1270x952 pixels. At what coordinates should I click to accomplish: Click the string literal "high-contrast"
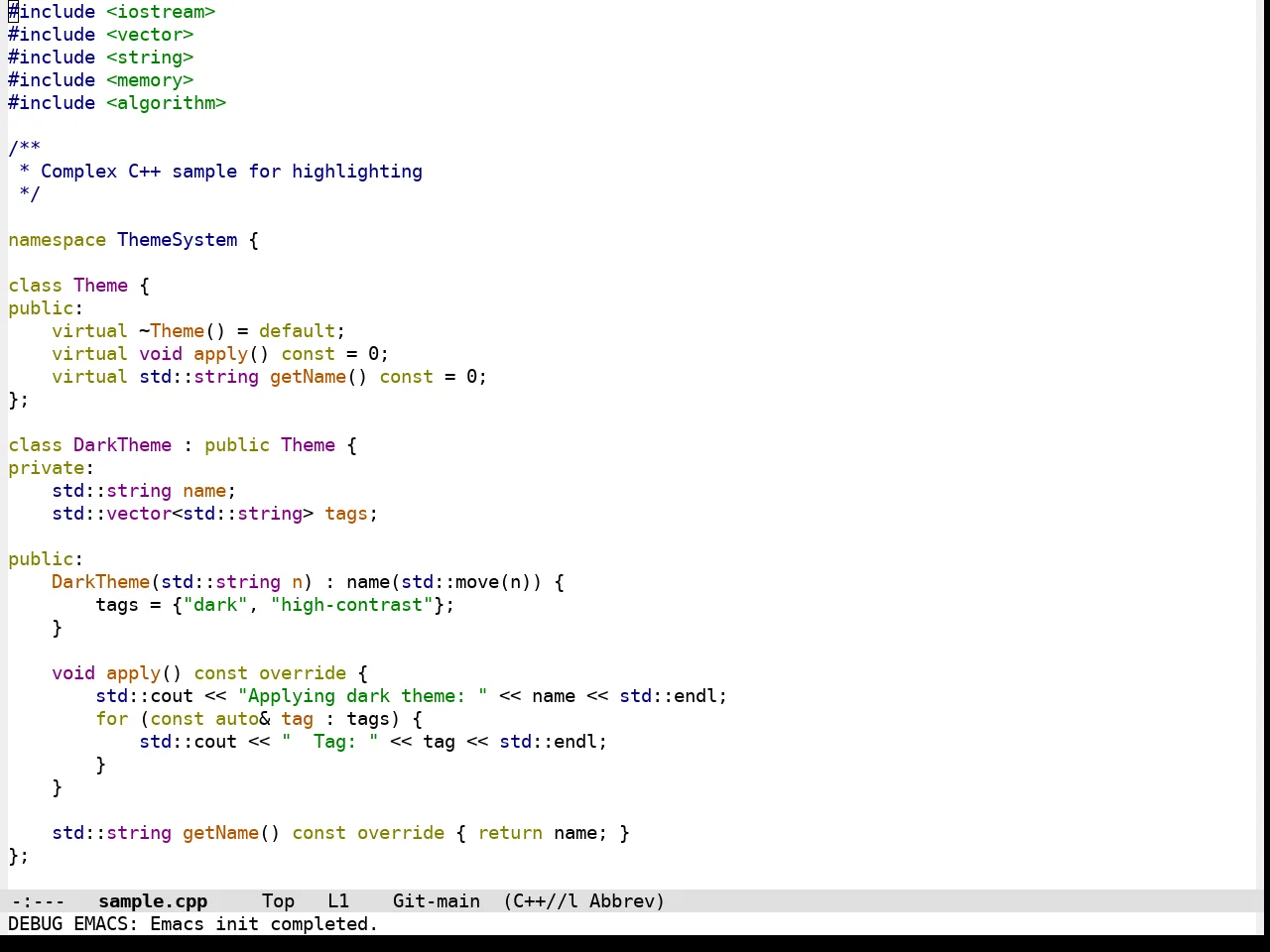(351, 605)
